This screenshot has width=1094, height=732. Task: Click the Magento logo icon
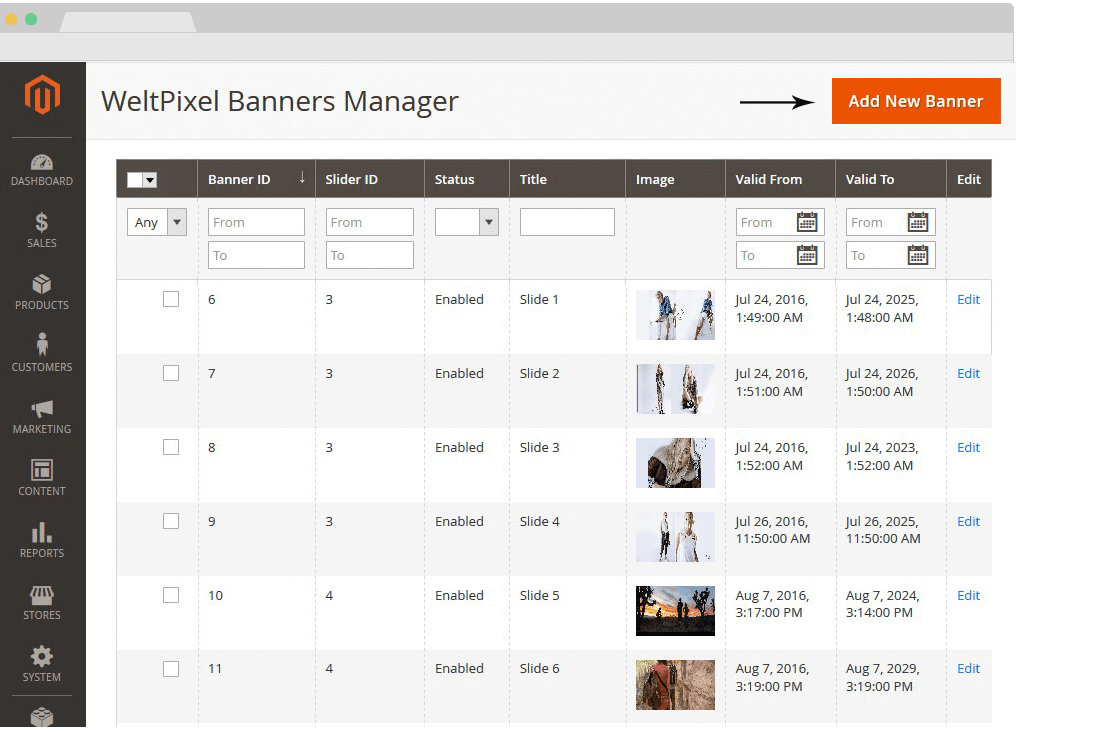[42, 95]
